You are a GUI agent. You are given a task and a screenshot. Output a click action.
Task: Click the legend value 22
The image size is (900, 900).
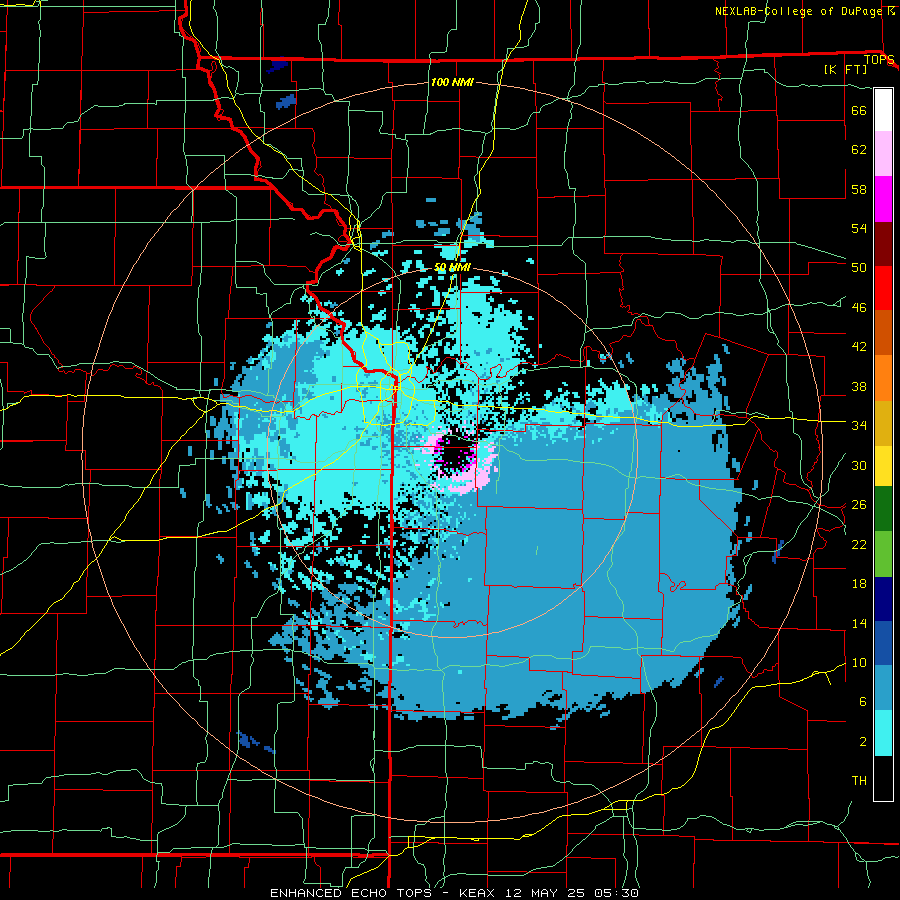pos(859,544)
